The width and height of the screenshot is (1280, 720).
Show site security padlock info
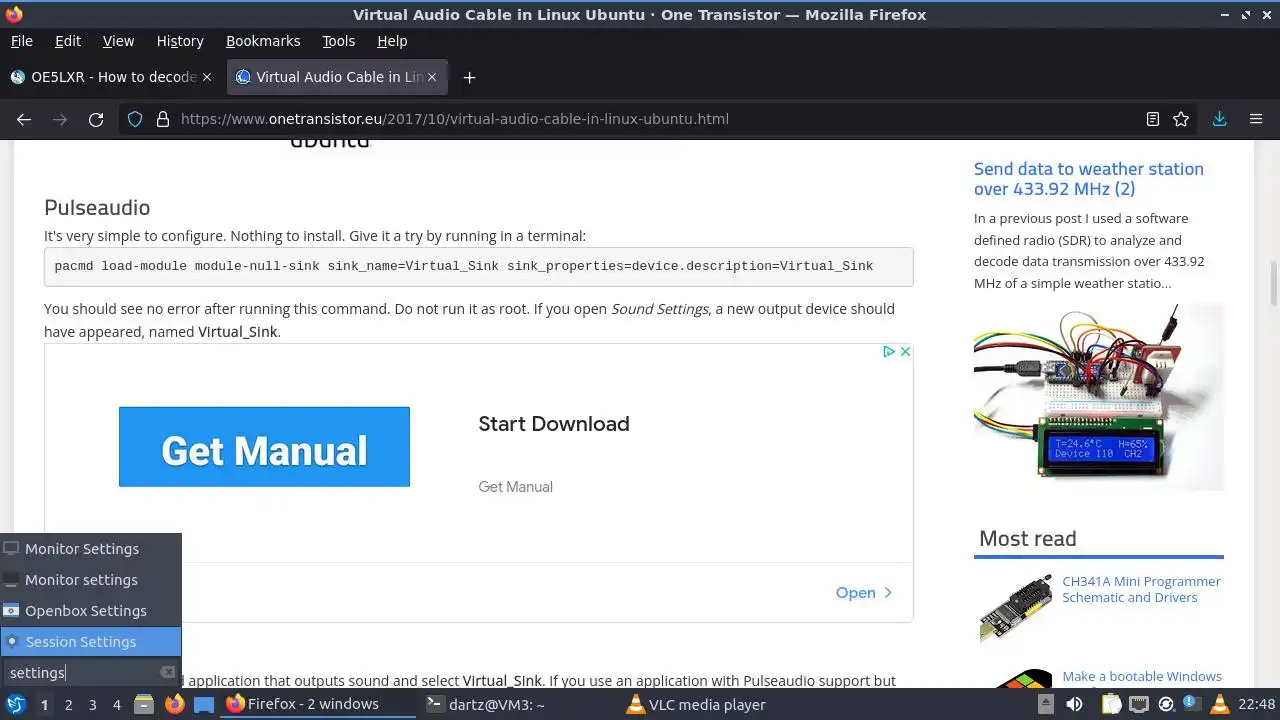pyautogui.click(x=163, y=119)
